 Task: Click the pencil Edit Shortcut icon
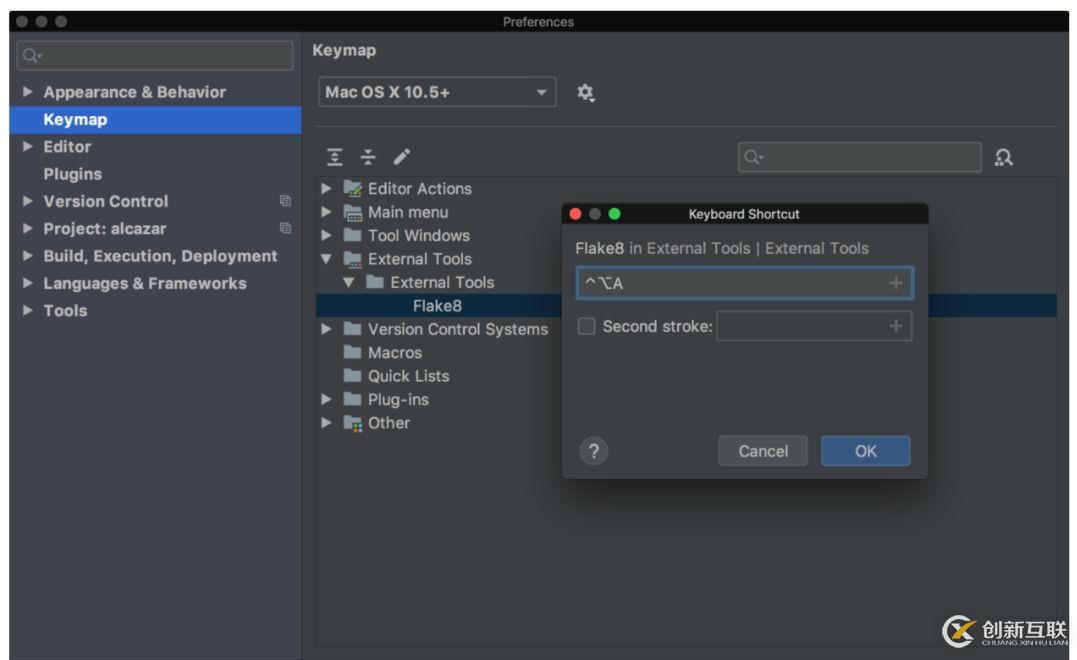(401, 157)
